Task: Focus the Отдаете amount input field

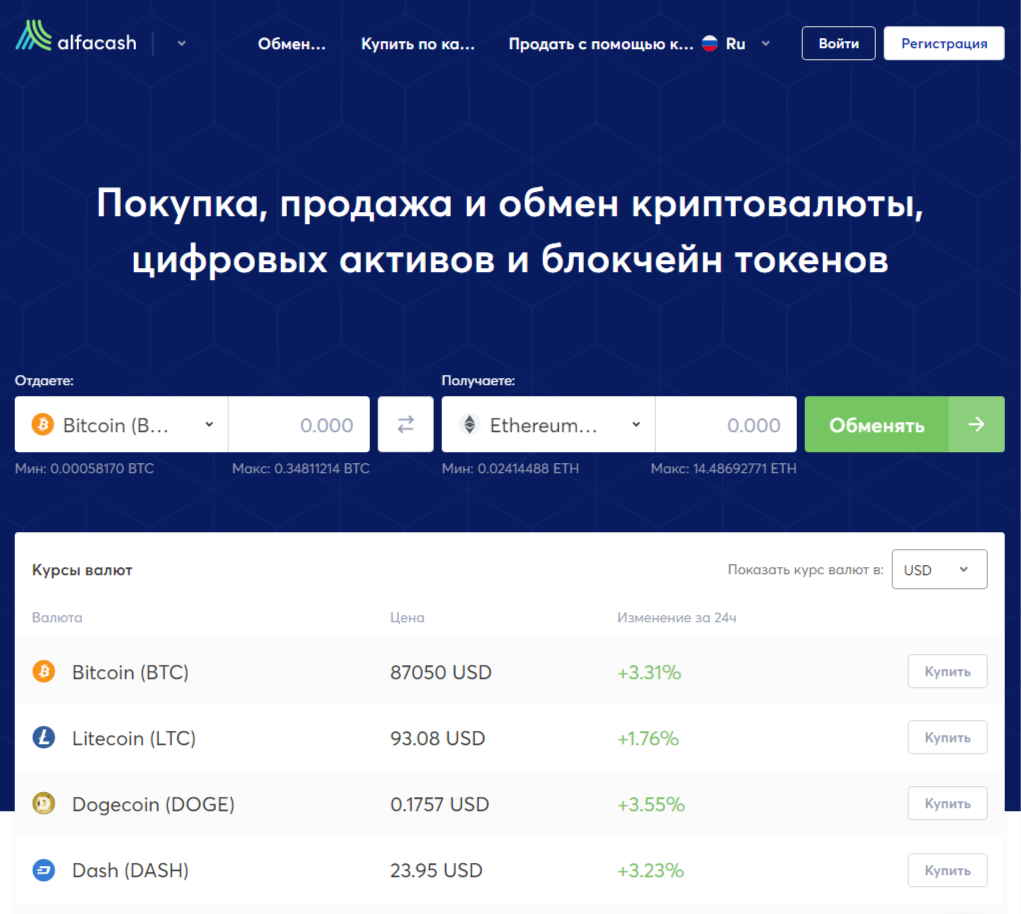Action: tap(299, 424)
